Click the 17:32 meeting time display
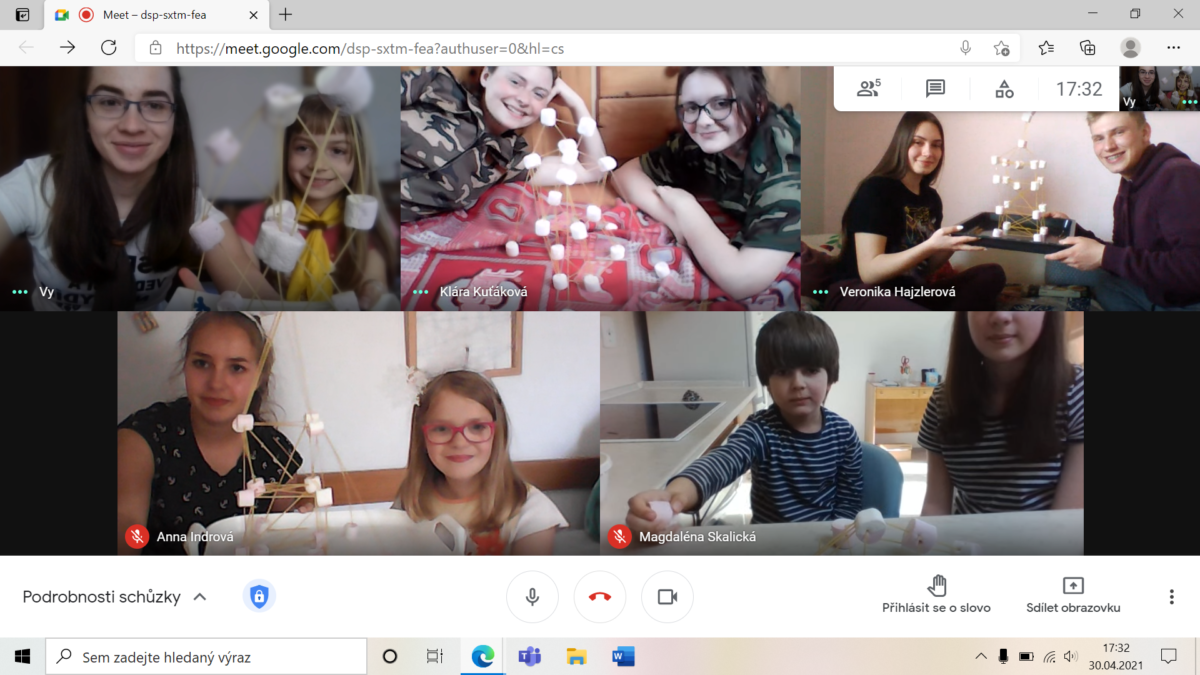This screenshot has height=675, width=1200. pyautogui.click(x=1079, y=89)
